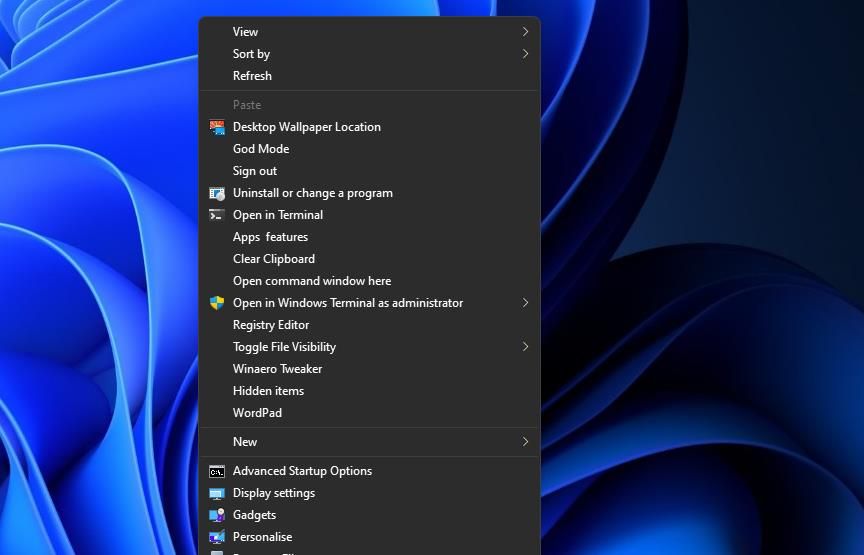The width and height of the screenshot is (864, 555).
Task: Select God Mode in the context menu
Action: [369, 149]
